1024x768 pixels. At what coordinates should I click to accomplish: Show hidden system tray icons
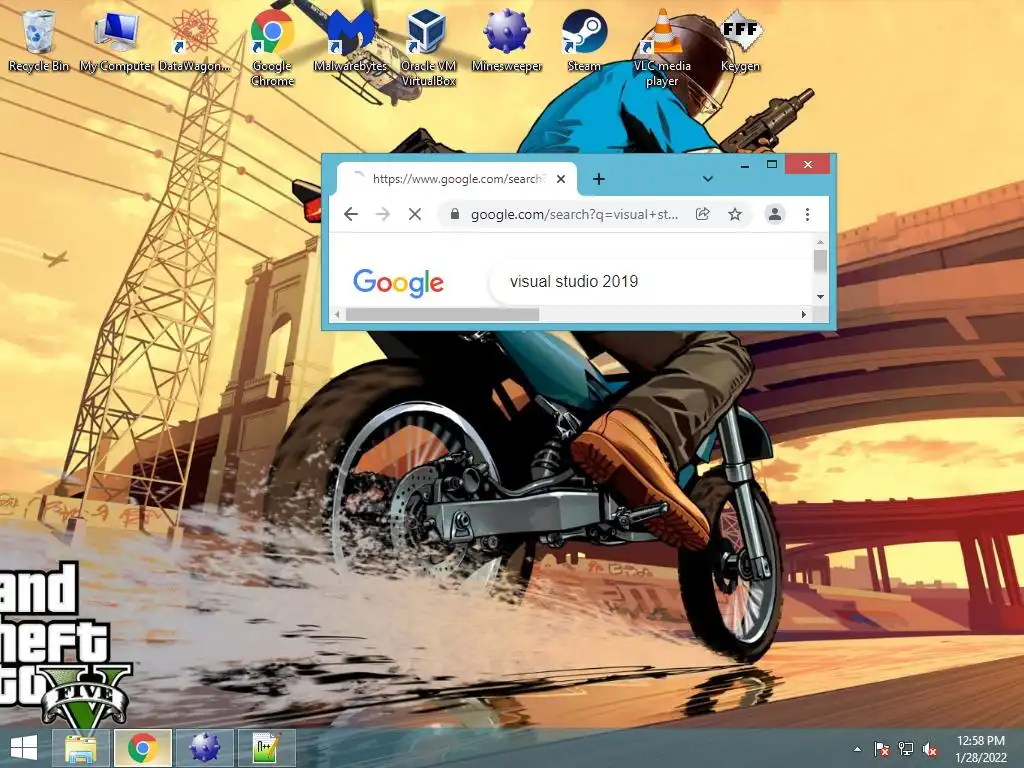(857, 749)
